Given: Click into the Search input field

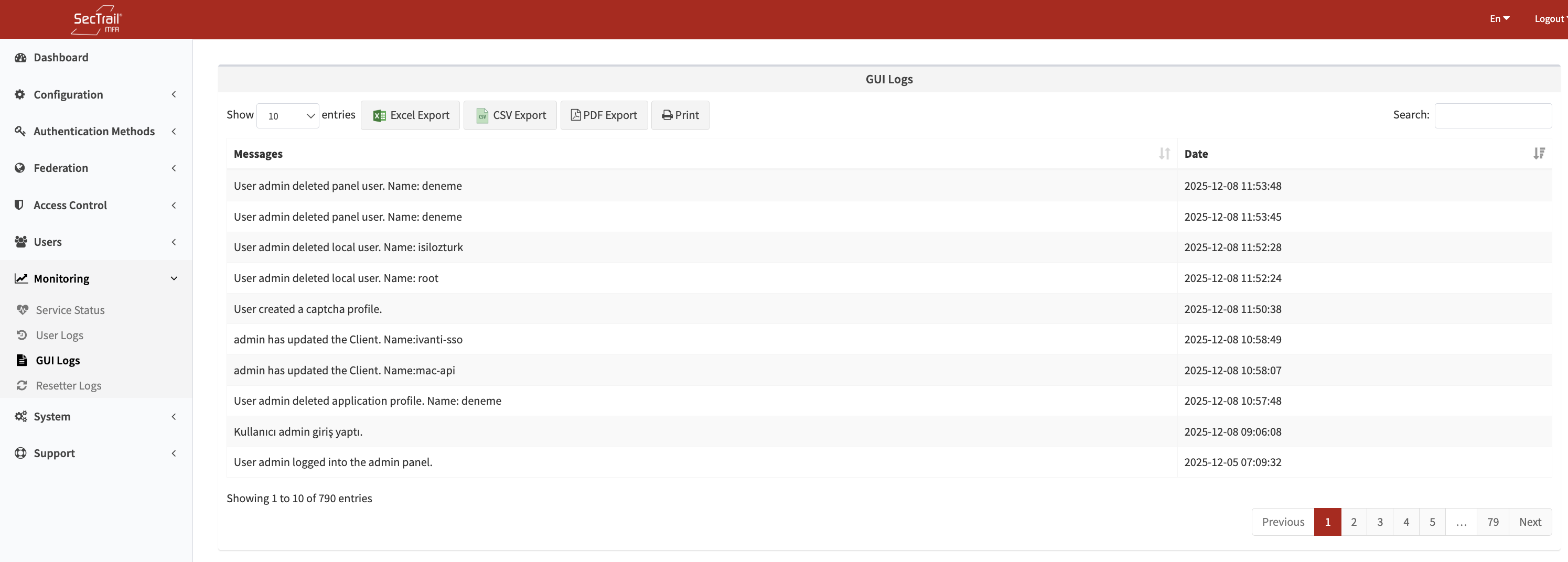Looking at the screenshot, I should (x=1492, y=115).
